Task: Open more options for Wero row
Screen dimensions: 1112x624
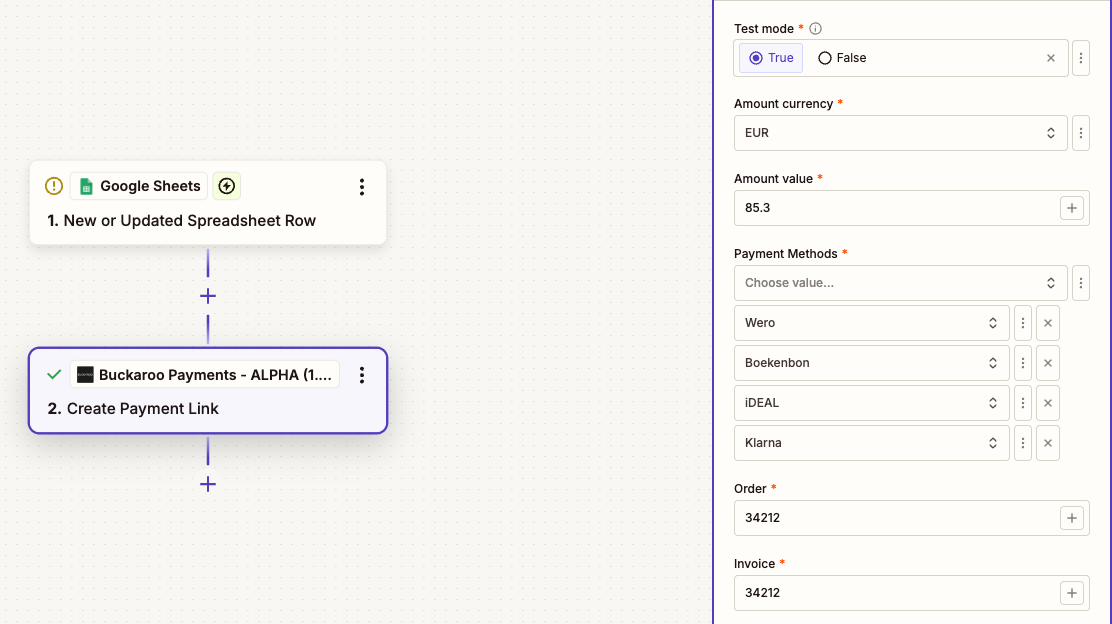Action: click(x=1023, y=323)
